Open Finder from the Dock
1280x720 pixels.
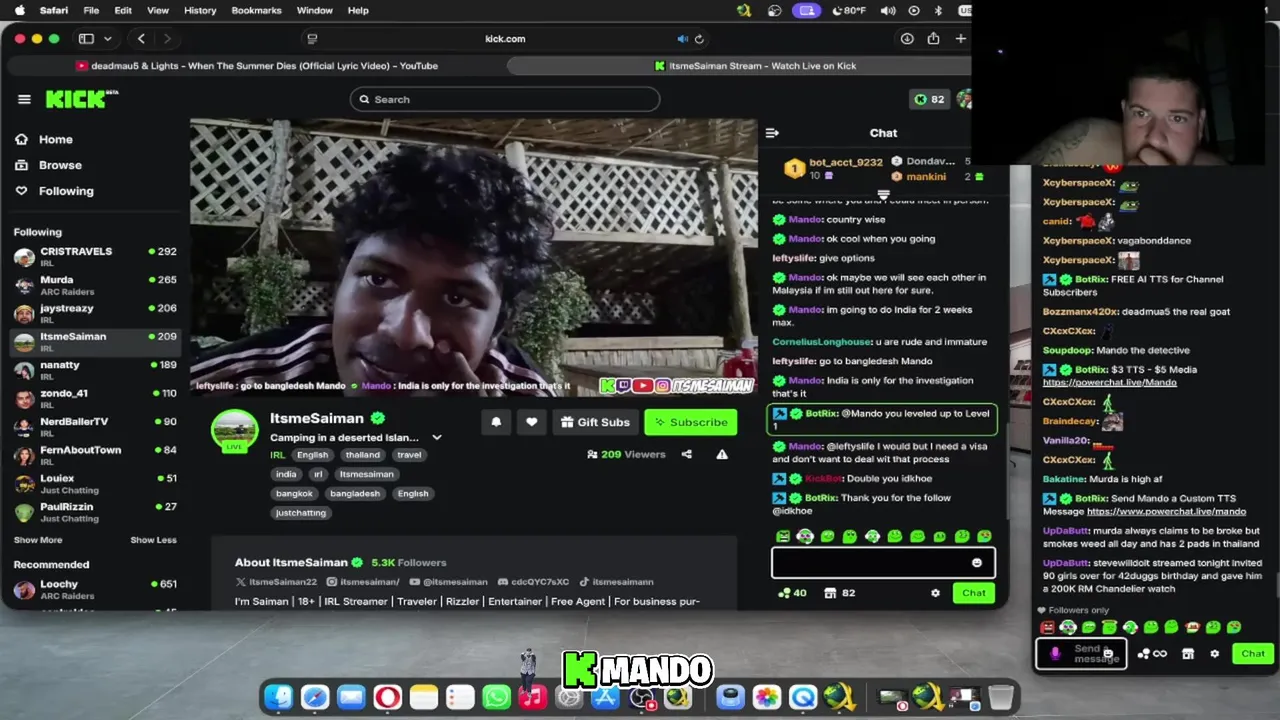point(278,697)
